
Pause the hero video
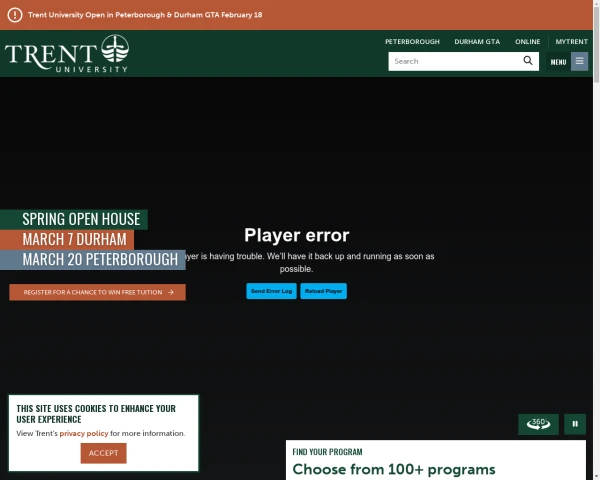[x=575, y=424]
